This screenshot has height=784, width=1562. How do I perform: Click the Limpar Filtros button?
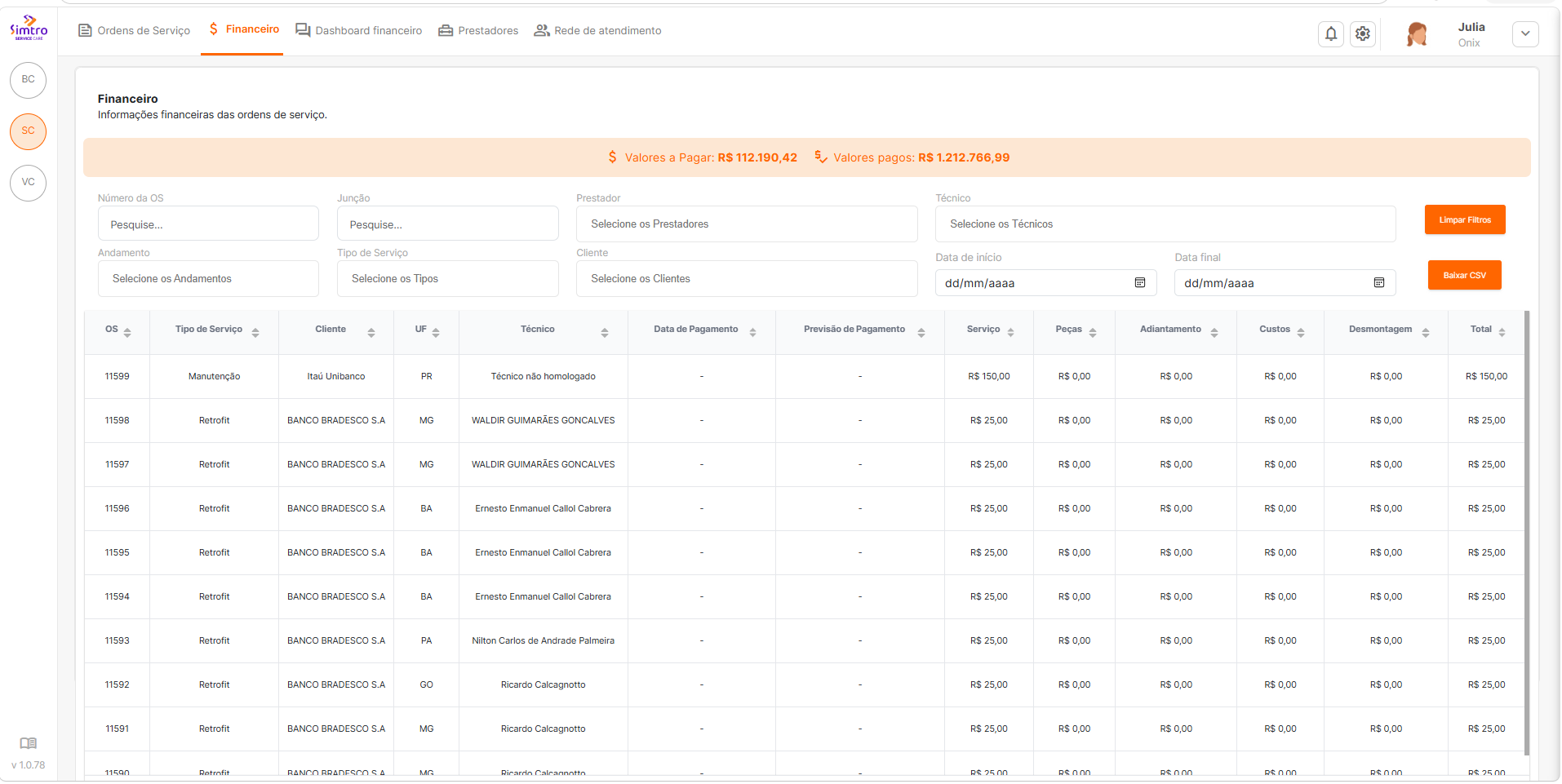[x=1465, y=219]
